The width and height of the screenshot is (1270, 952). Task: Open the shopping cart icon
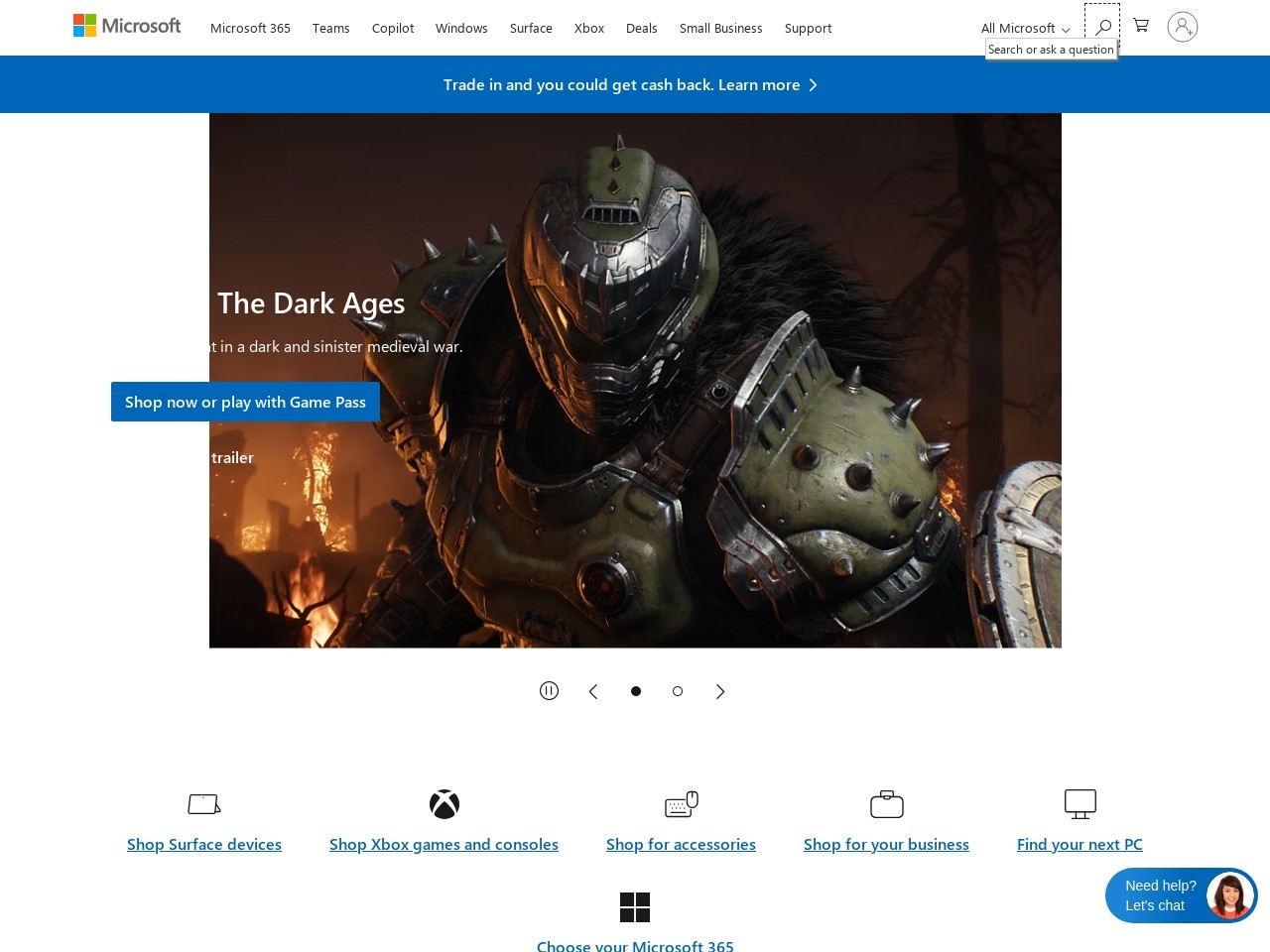click(x=1141, y=26)
